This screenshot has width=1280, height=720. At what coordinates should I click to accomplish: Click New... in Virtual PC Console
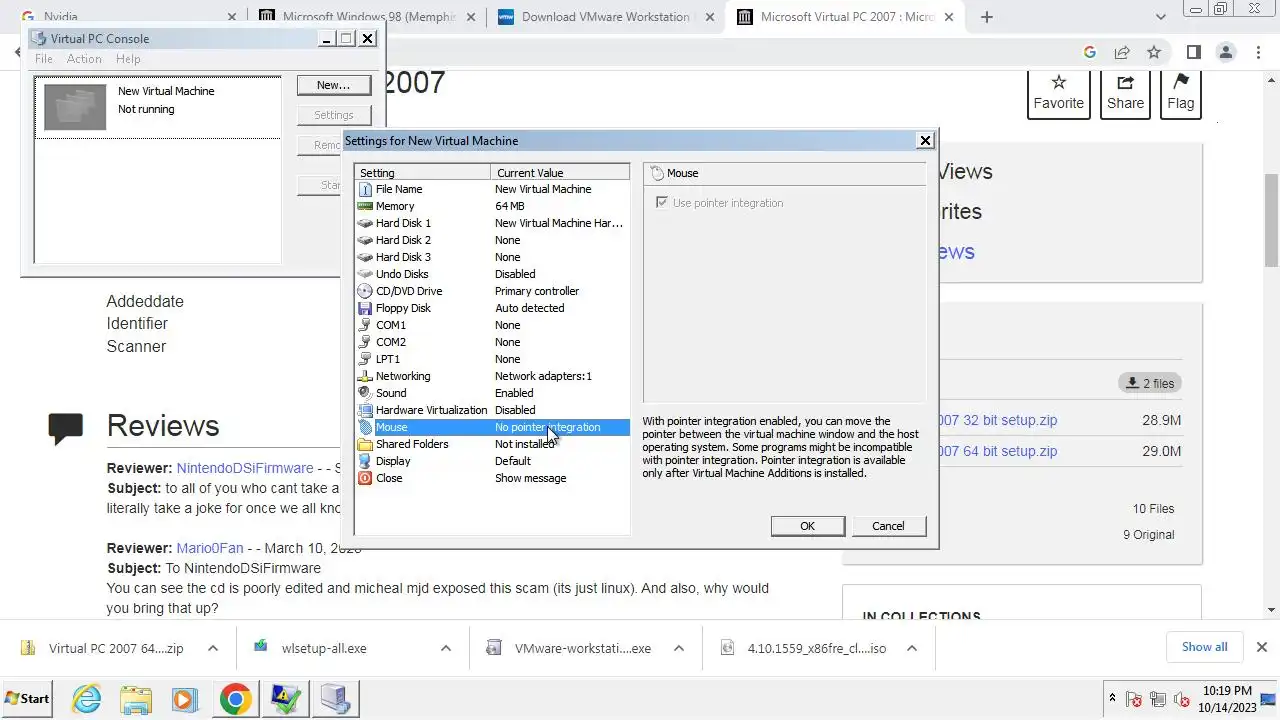pyautogui.click(x=334, y=85)
